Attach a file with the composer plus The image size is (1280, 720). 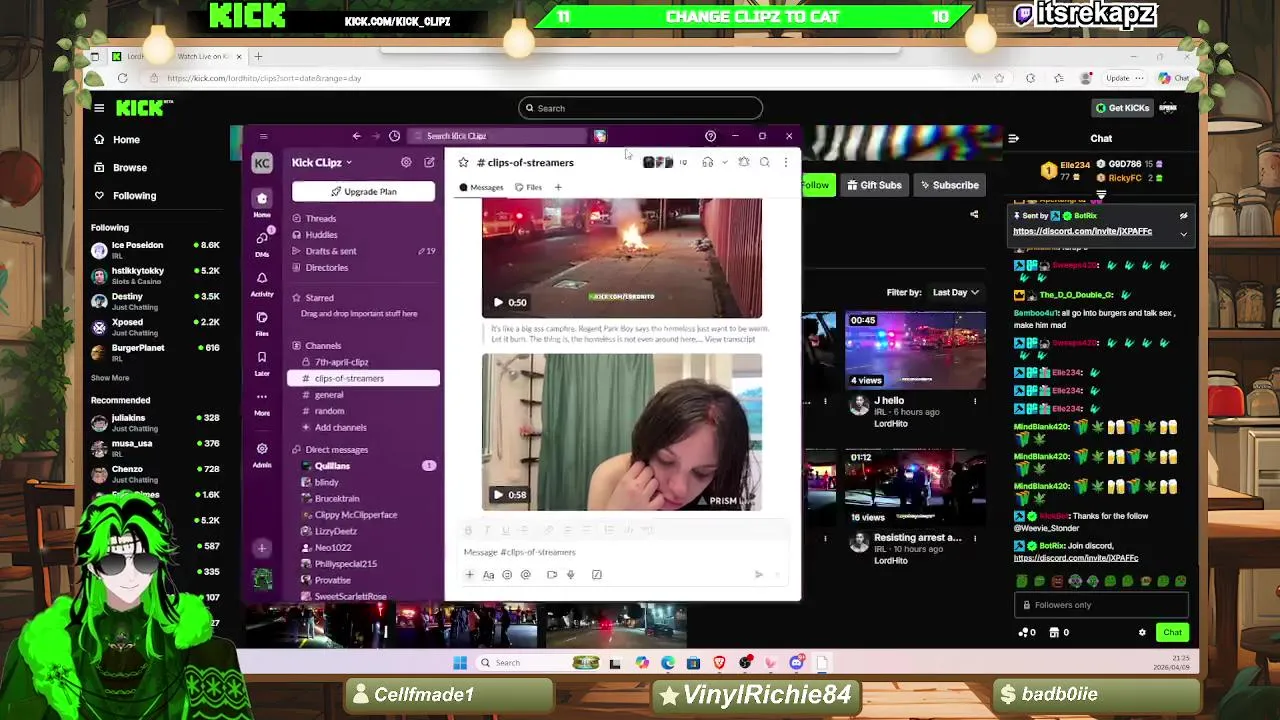(469, 575)
